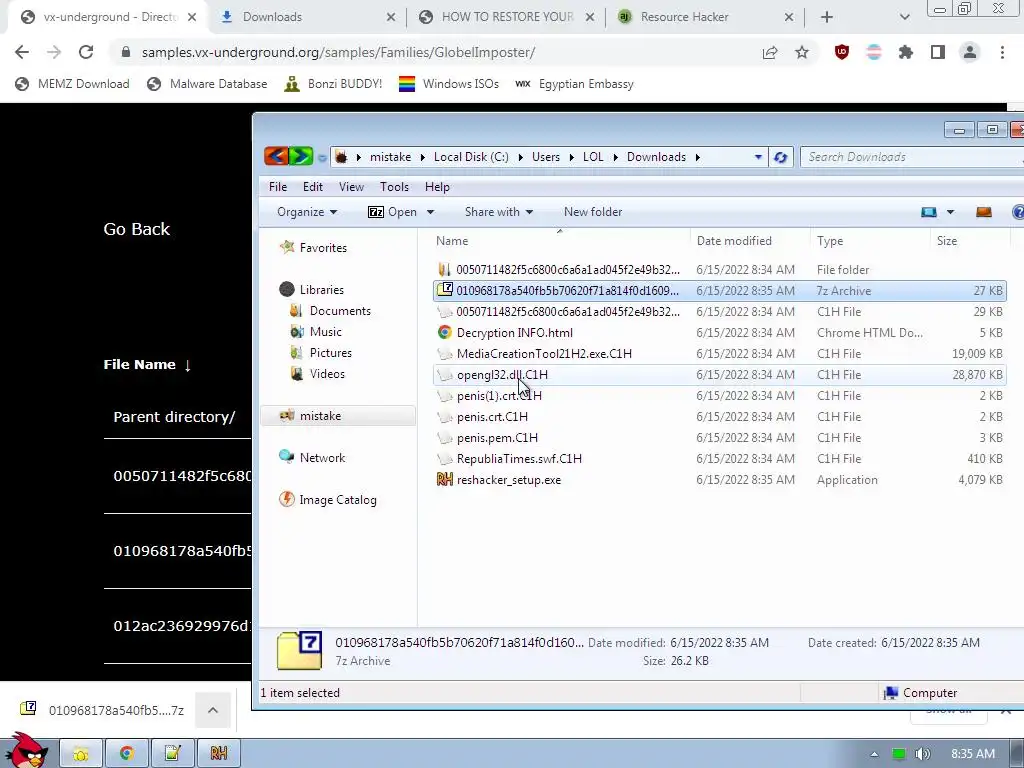This screenshot has width=1024, height=768.
Task: Expand address bar history dropdown
Action: [758, 157]
